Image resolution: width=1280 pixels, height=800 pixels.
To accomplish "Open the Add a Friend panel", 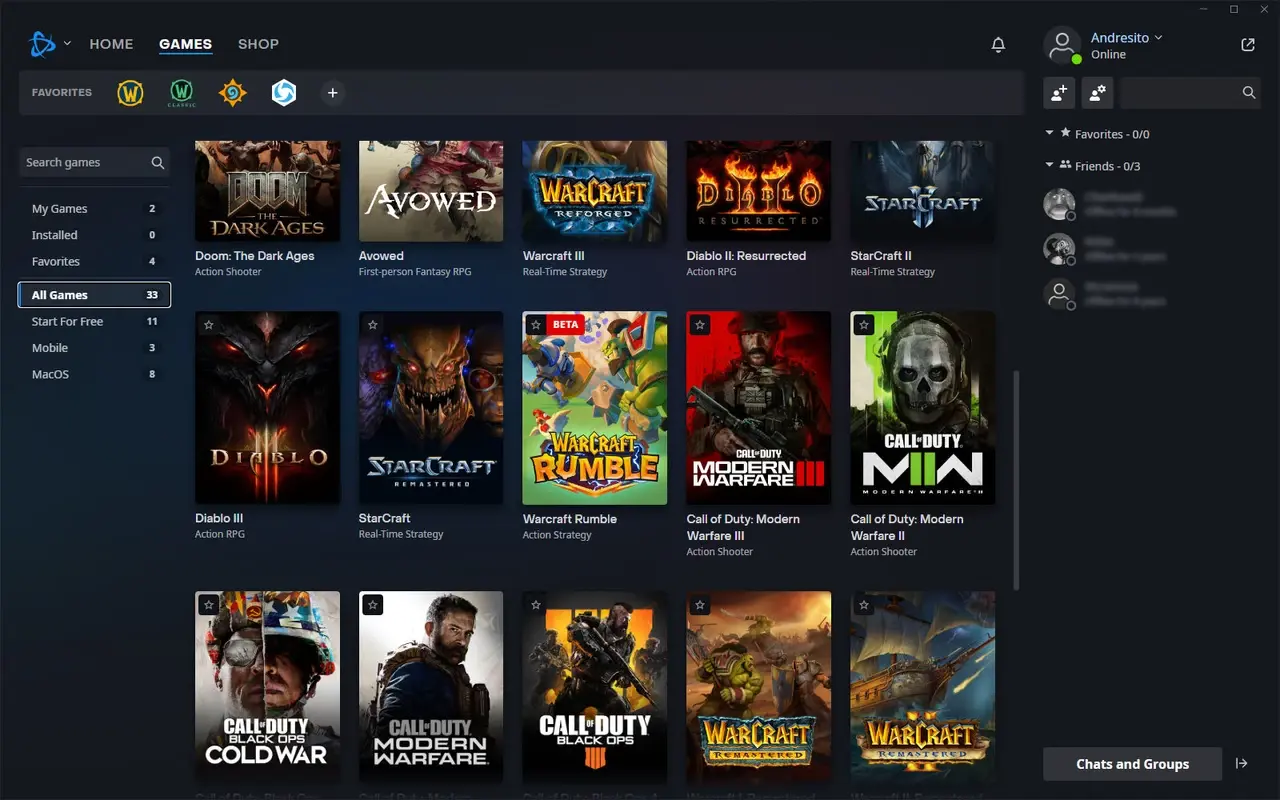I will tap(1059, 92).
